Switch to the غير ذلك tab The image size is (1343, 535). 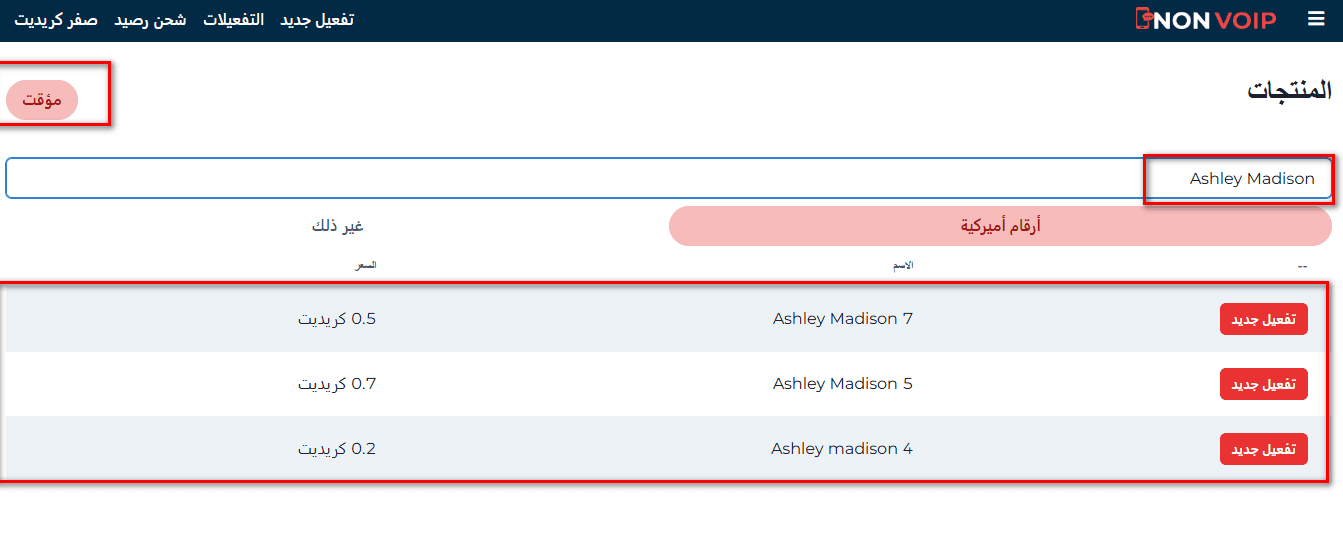pyautogui.click(x=337, y=226)
